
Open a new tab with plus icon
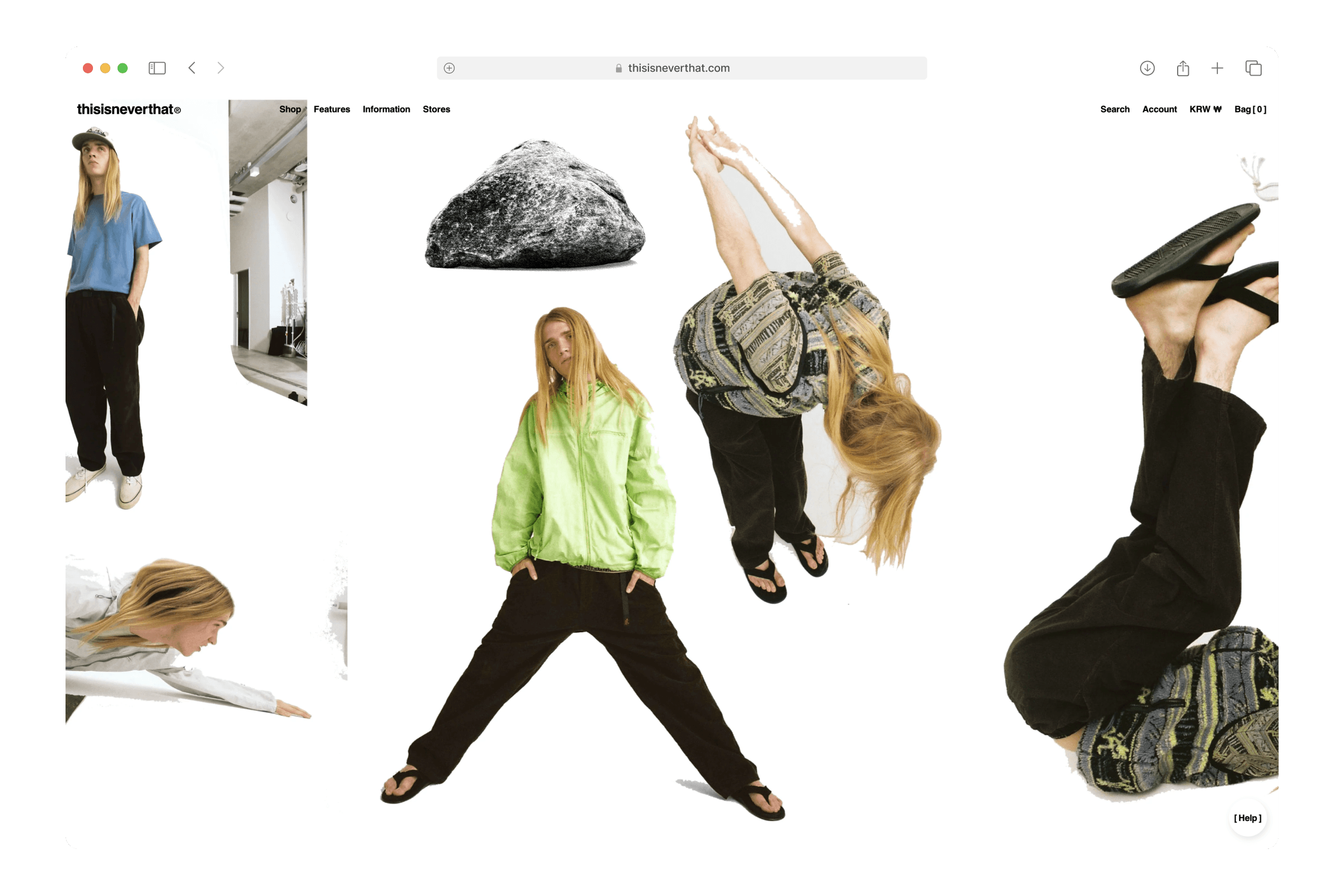tap(1217, 68)
